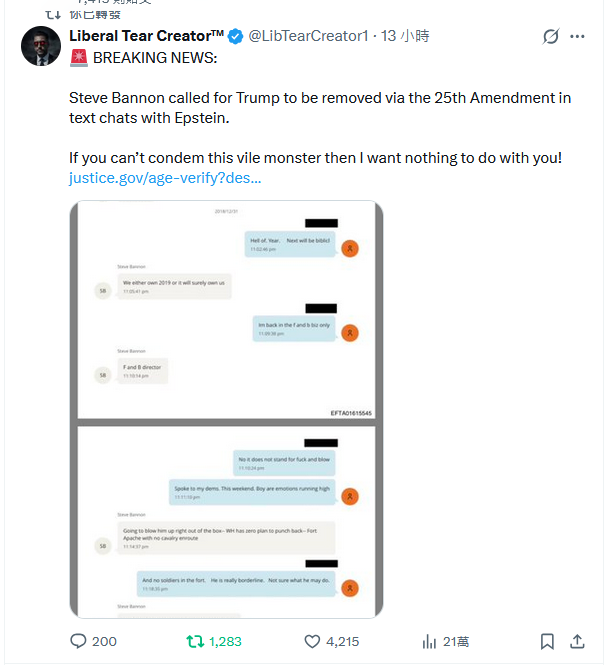
Task: Click the share post icon
Action: tap(577, 641)
